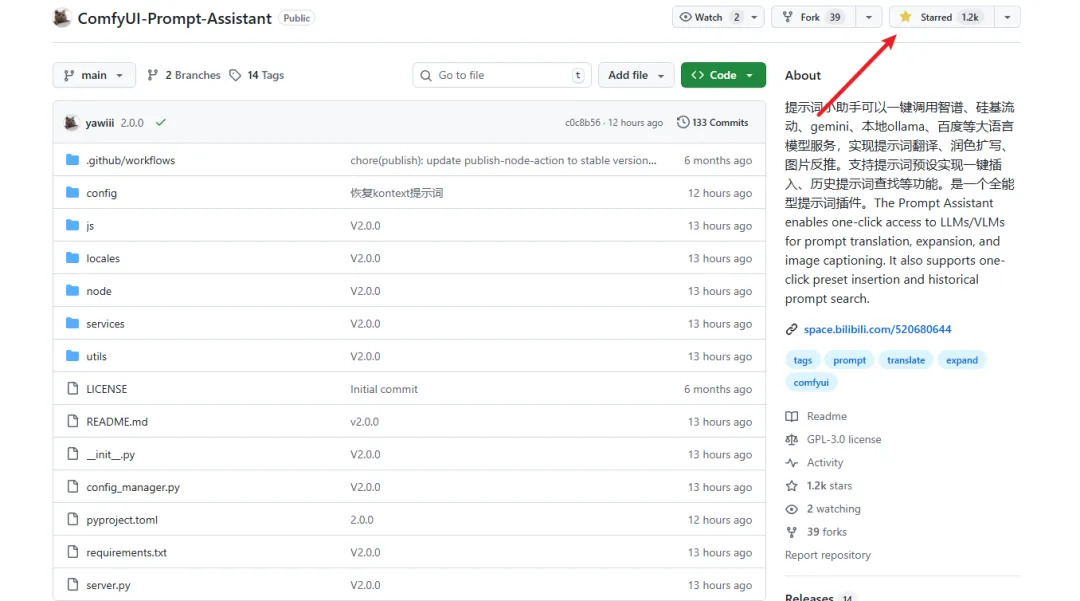Image resolution: width=1080 pixels, height=601 pixels.
Task: View the 14 Tags link
Action: coord(256,75)
